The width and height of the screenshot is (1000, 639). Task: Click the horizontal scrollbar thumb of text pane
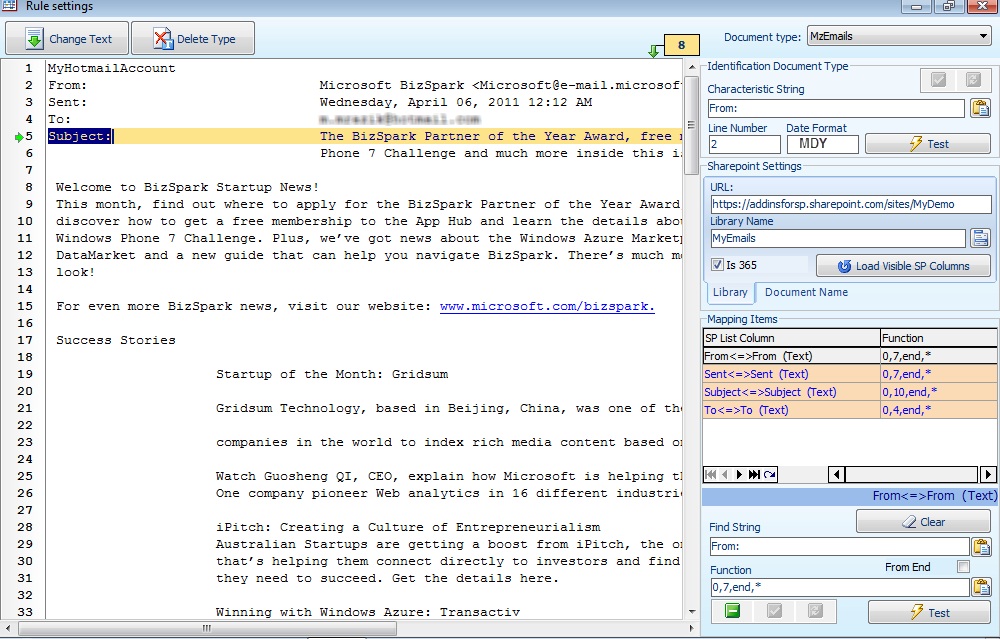click(x=208, y=628)
